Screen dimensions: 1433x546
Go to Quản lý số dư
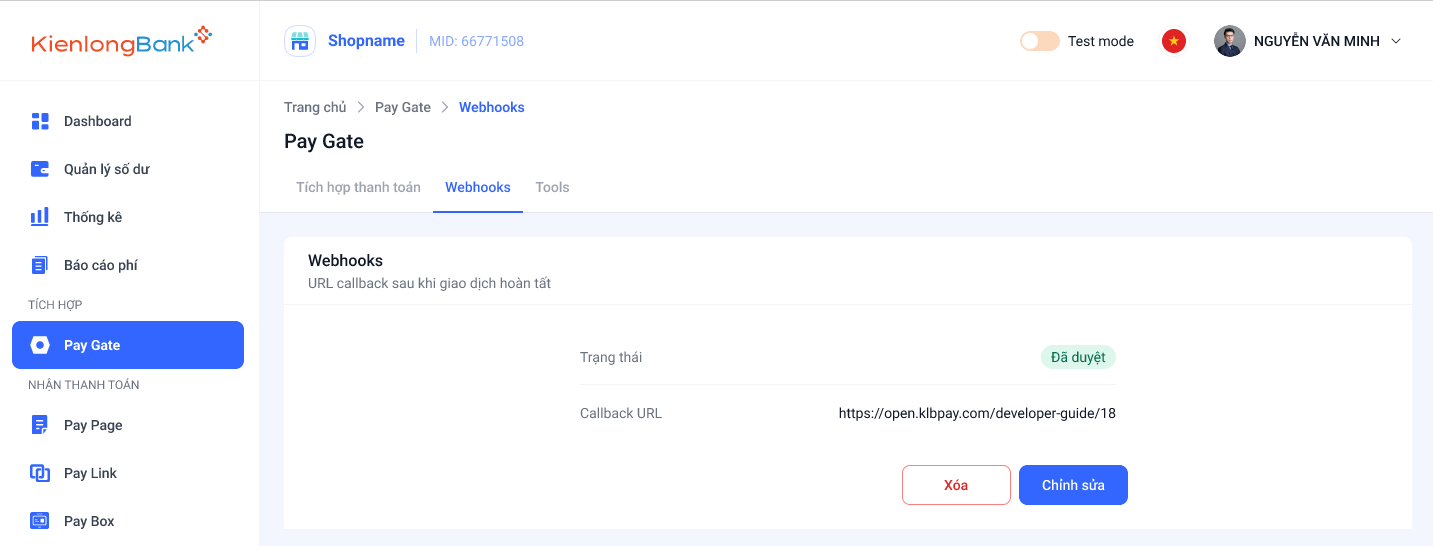[128, 169]
